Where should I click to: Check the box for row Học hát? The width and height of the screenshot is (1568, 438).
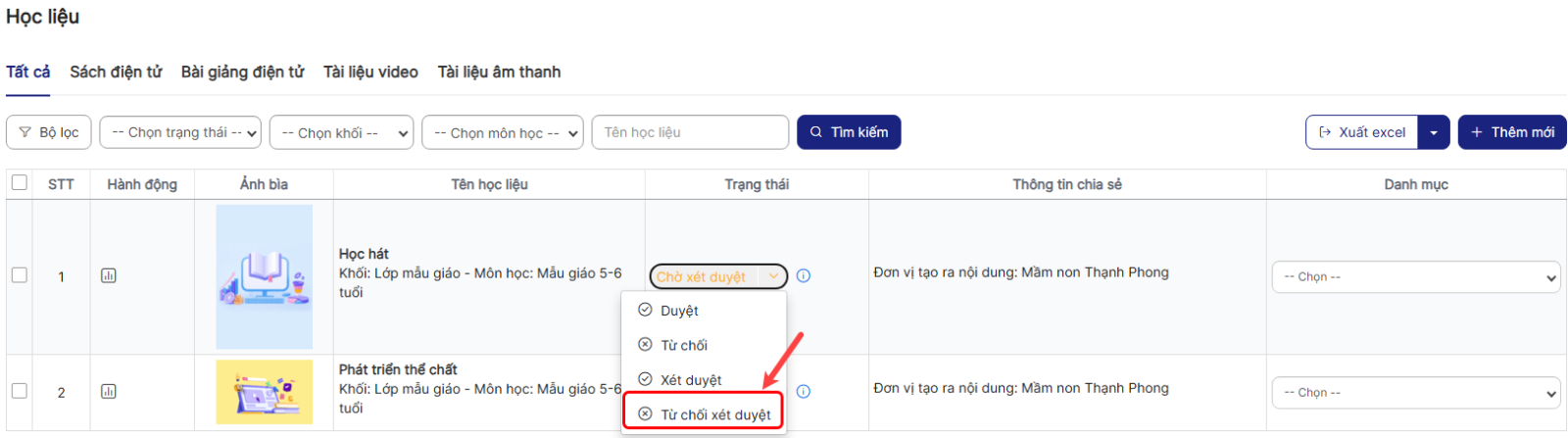point(20,275)
